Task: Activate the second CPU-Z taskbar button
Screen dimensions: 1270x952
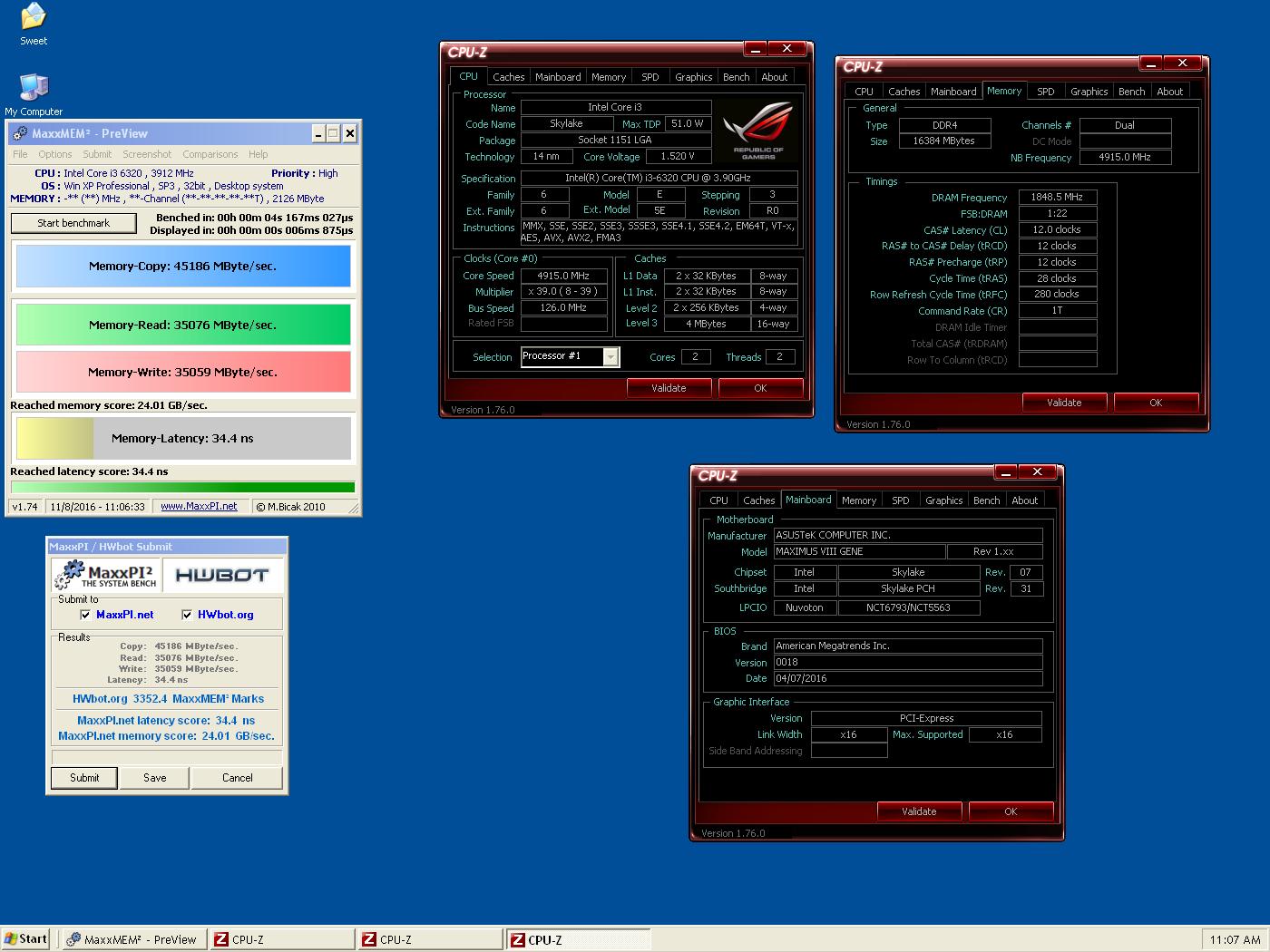Action: pyautogui.click(x=430, y=939)
